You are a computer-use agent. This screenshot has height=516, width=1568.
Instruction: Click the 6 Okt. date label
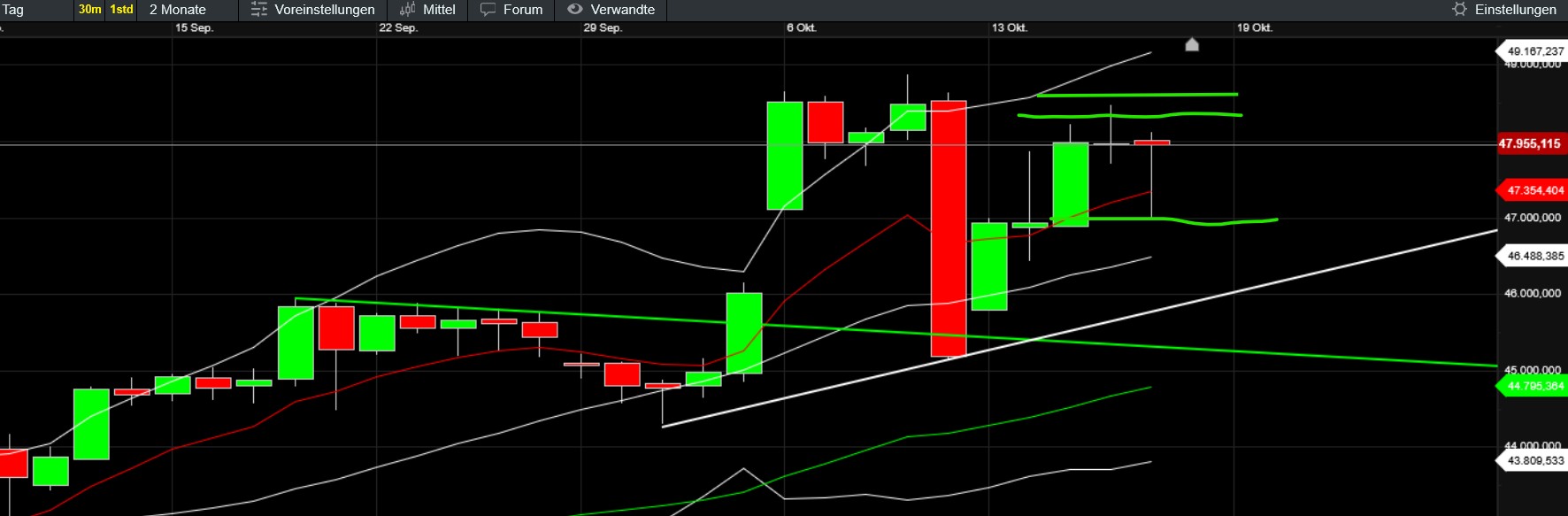pos(802,28)
